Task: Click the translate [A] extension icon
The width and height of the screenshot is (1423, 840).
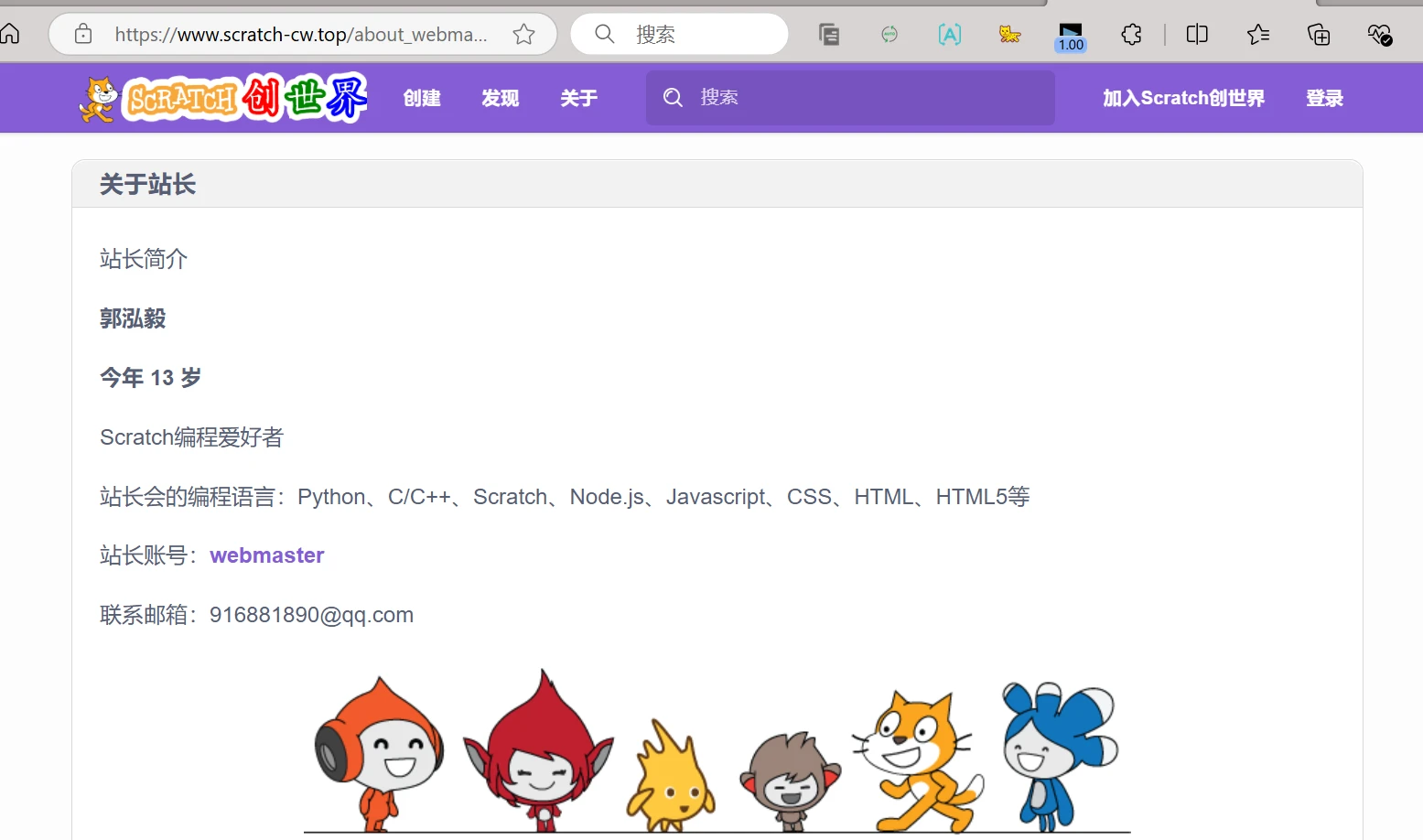Action: click(950, 35)
